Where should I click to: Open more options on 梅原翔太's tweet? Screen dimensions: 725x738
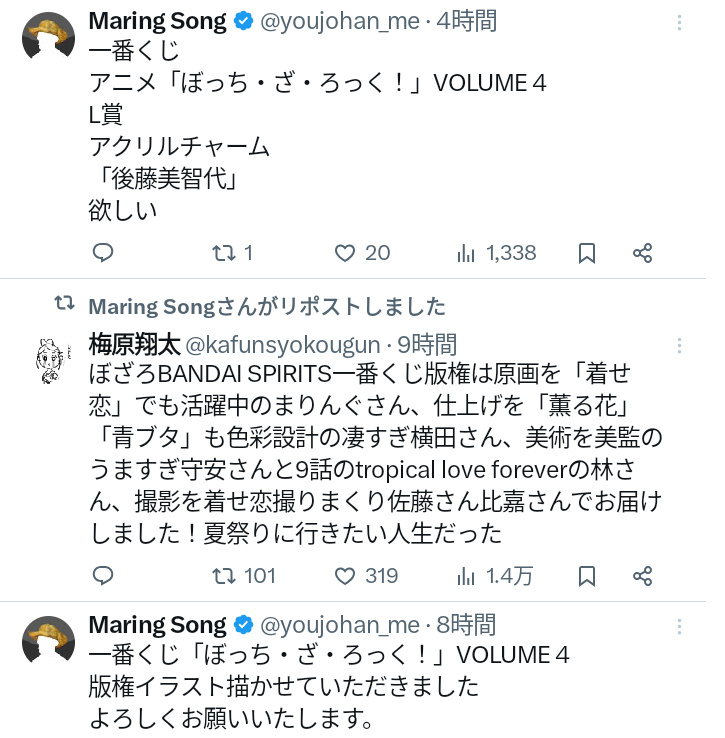coord(679,345)
